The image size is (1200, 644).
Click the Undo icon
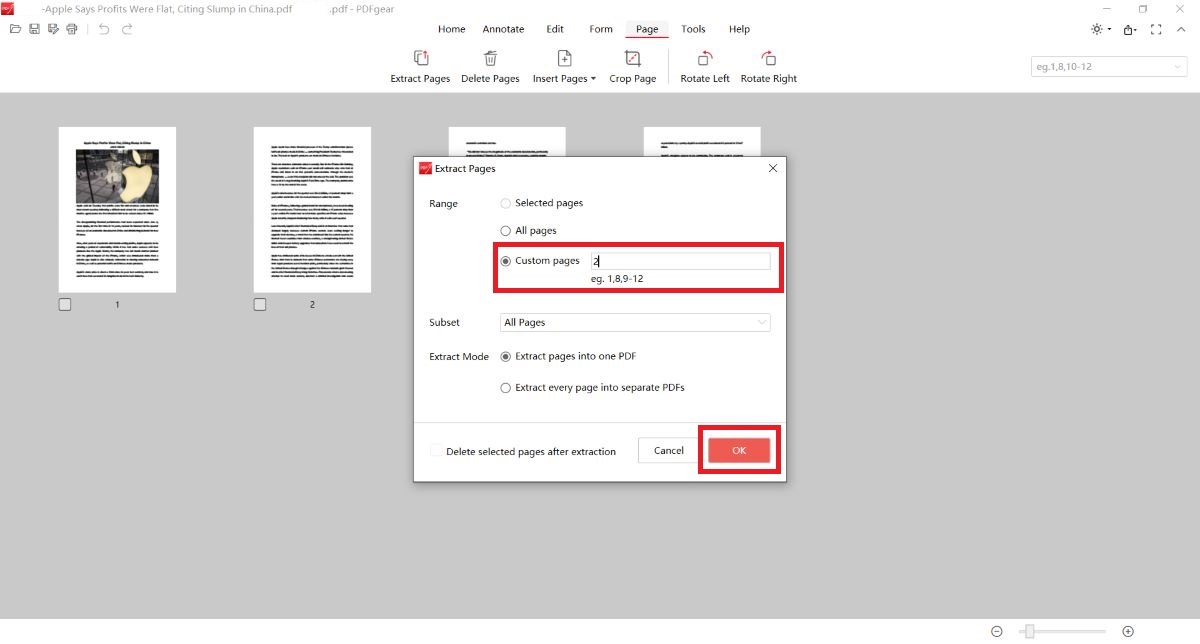(104, 29)
